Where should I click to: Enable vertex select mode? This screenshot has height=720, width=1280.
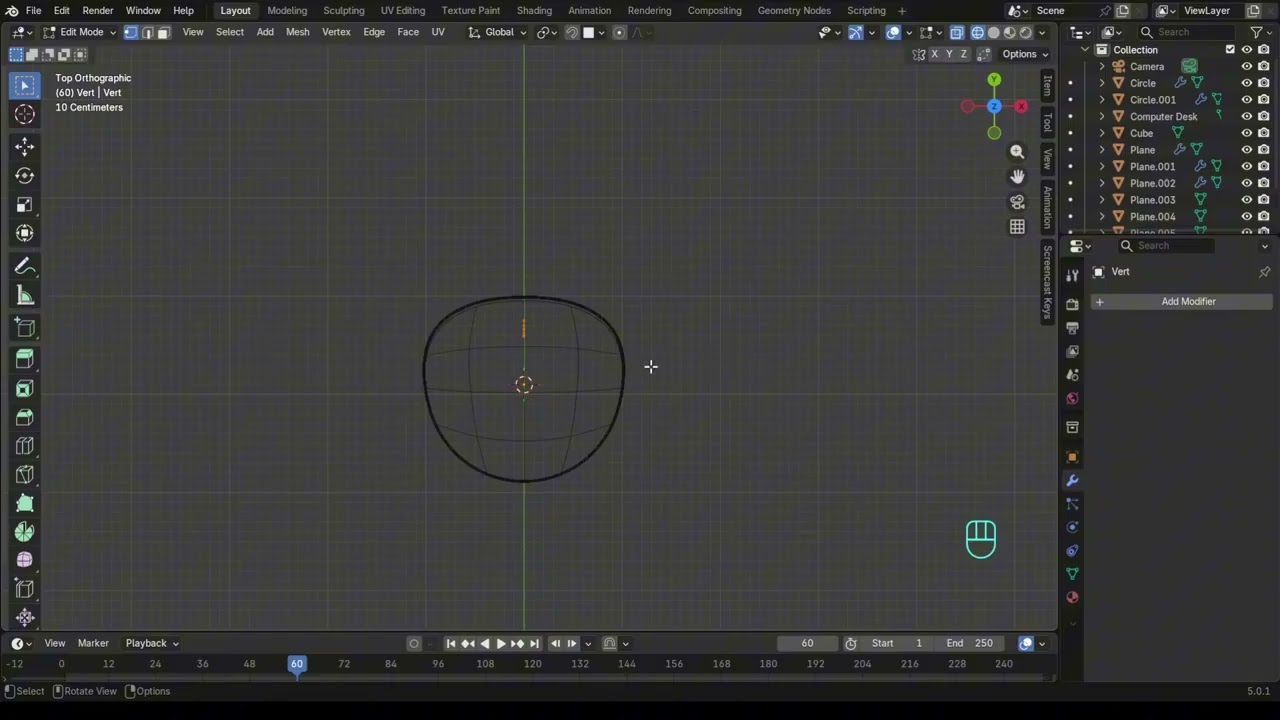point(131,32)
